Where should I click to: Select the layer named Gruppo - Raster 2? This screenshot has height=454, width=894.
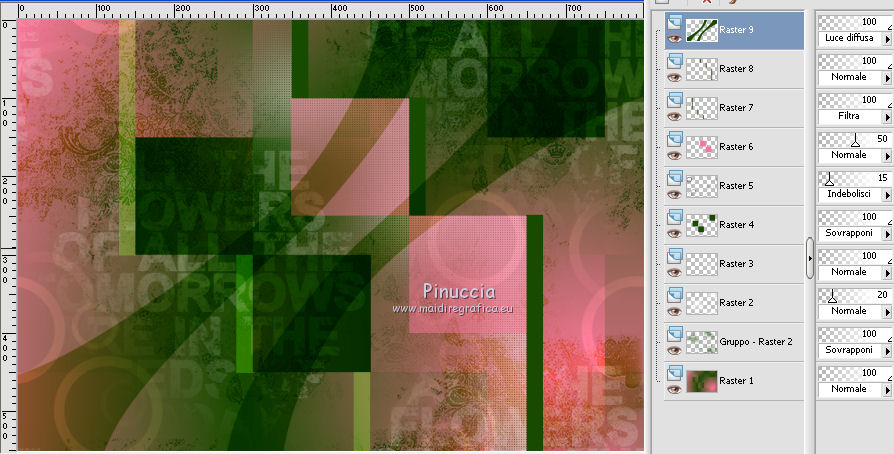pyautogui.click(x=756, y=342)
